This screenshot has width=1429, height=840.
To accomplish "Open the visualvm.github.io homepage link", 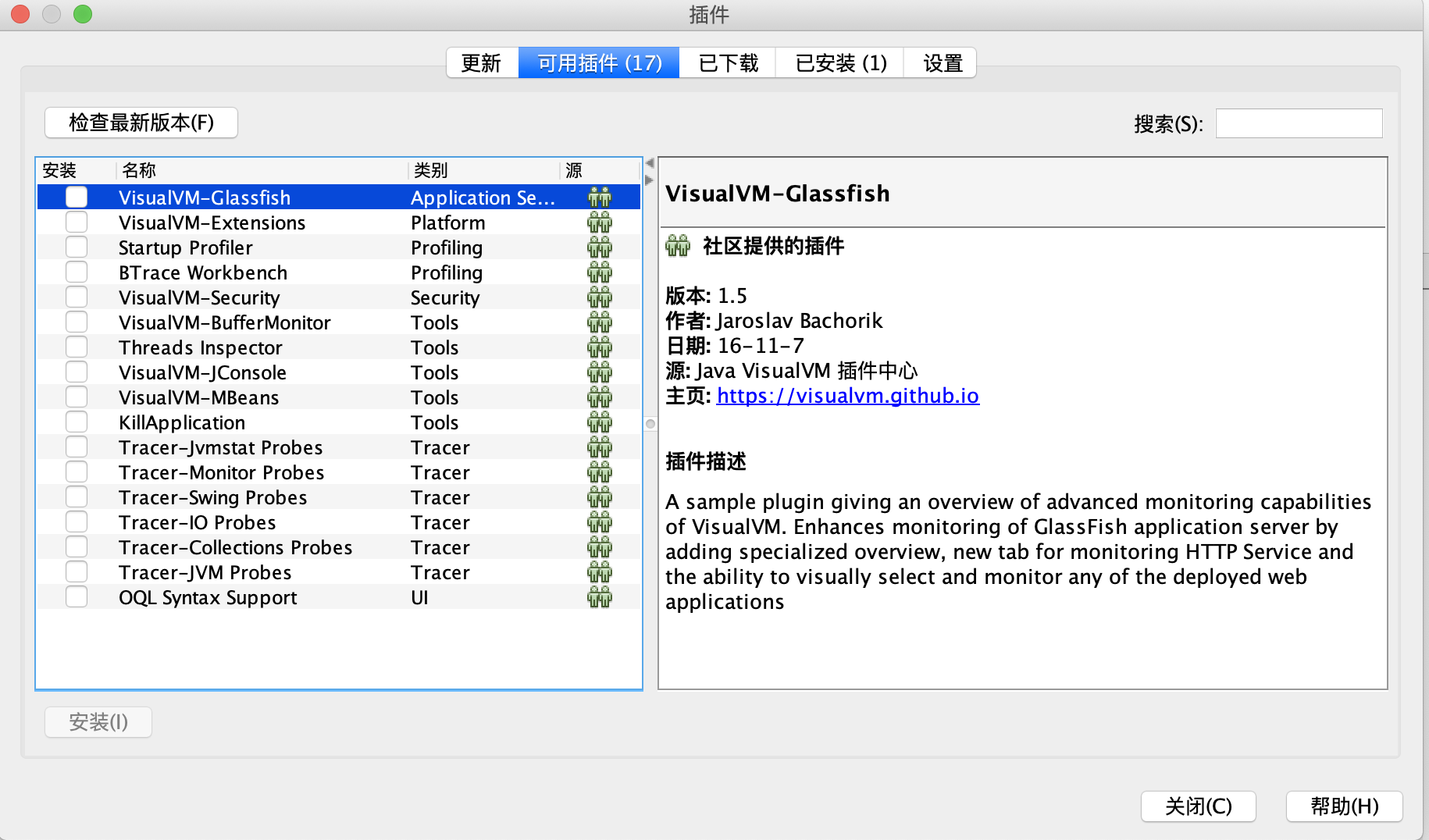I will coord(848,396).
